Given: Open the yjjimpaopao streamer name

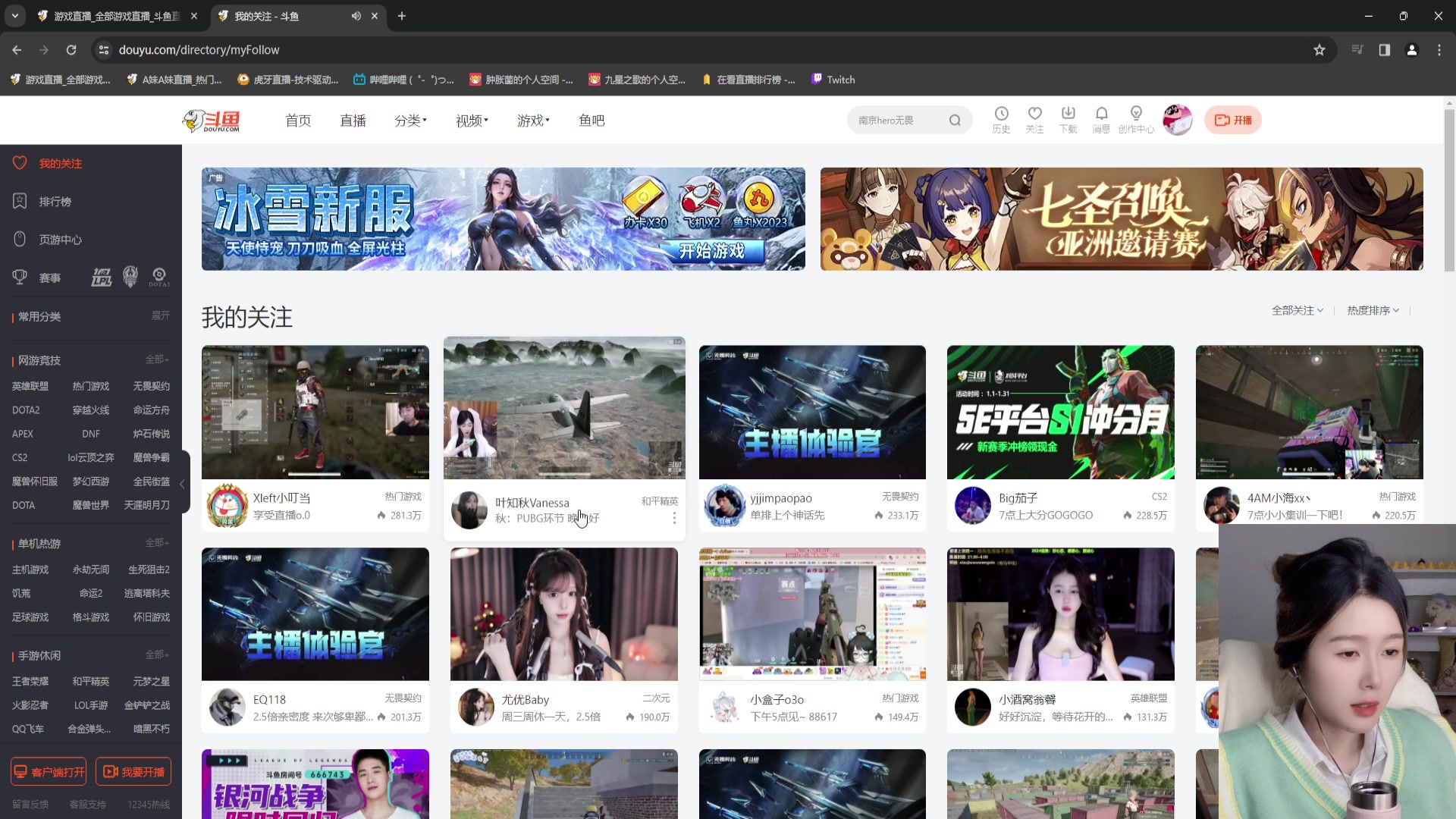Looking at the screenshot, I should click(x=781, y=498).
